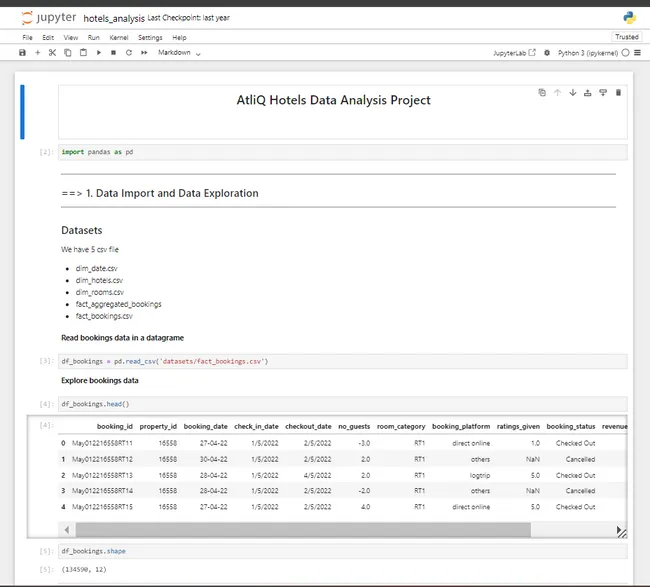Click the output resize handle at corner

(x=621, y=532)
